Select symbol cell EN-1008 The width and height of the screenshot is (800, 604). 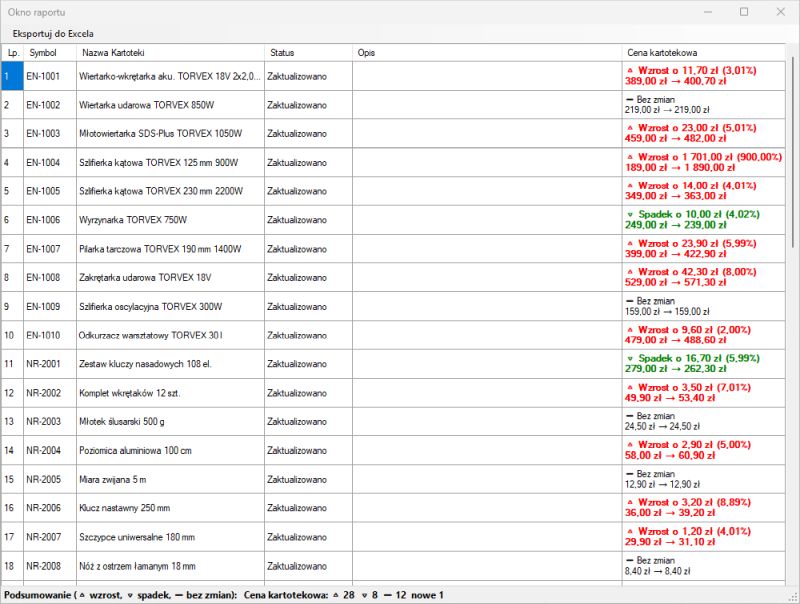click(x=50, y=278)
